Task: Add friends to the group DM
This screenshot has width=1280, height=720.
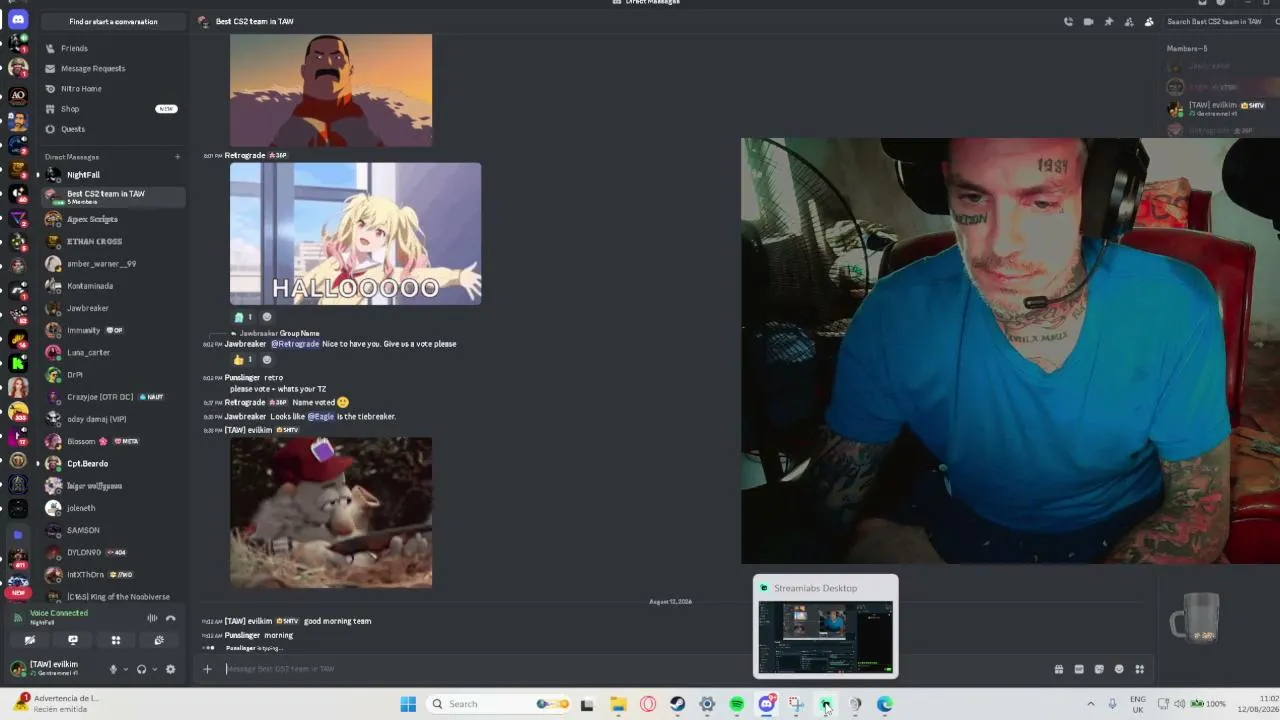Action: click(x=1129, y=21)
